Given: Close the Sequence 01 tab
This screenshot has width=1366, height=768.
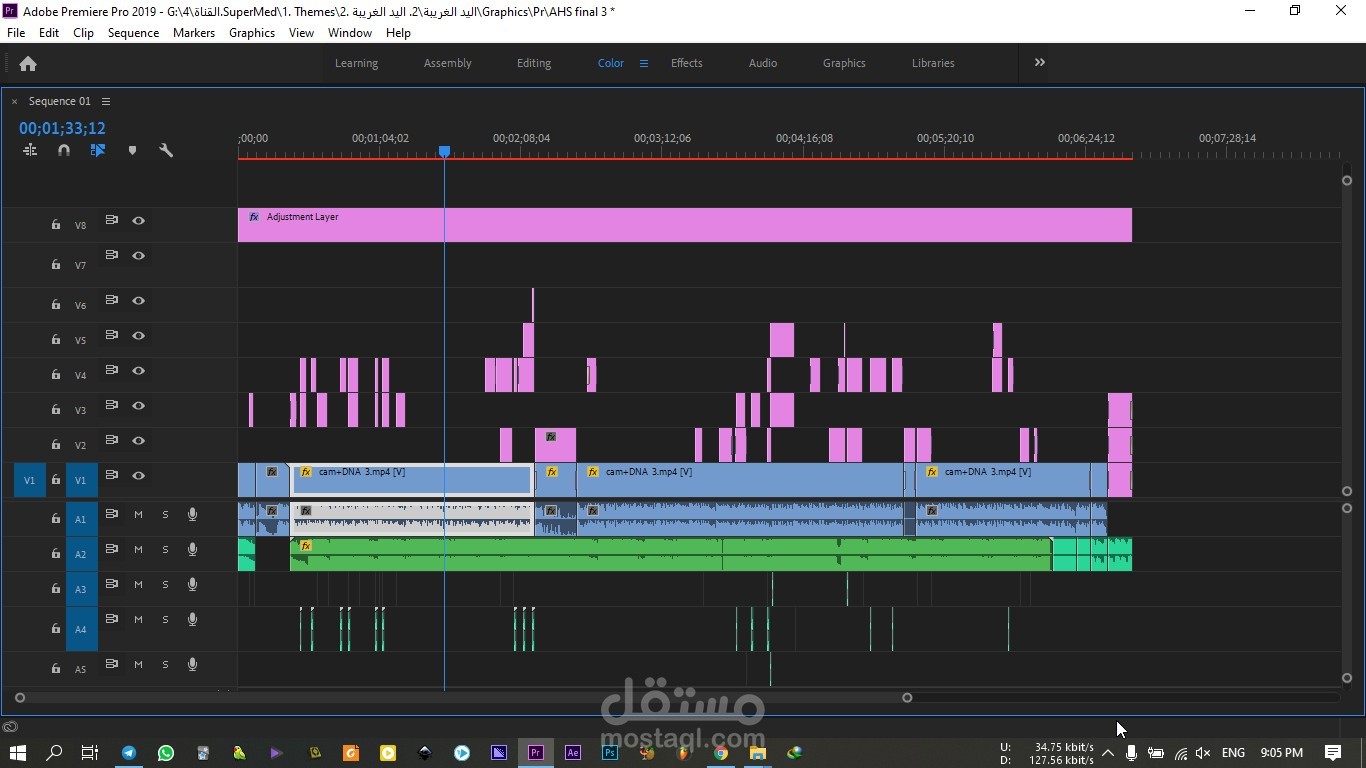Looking at the screenshot, I should (x=14, y=101).
